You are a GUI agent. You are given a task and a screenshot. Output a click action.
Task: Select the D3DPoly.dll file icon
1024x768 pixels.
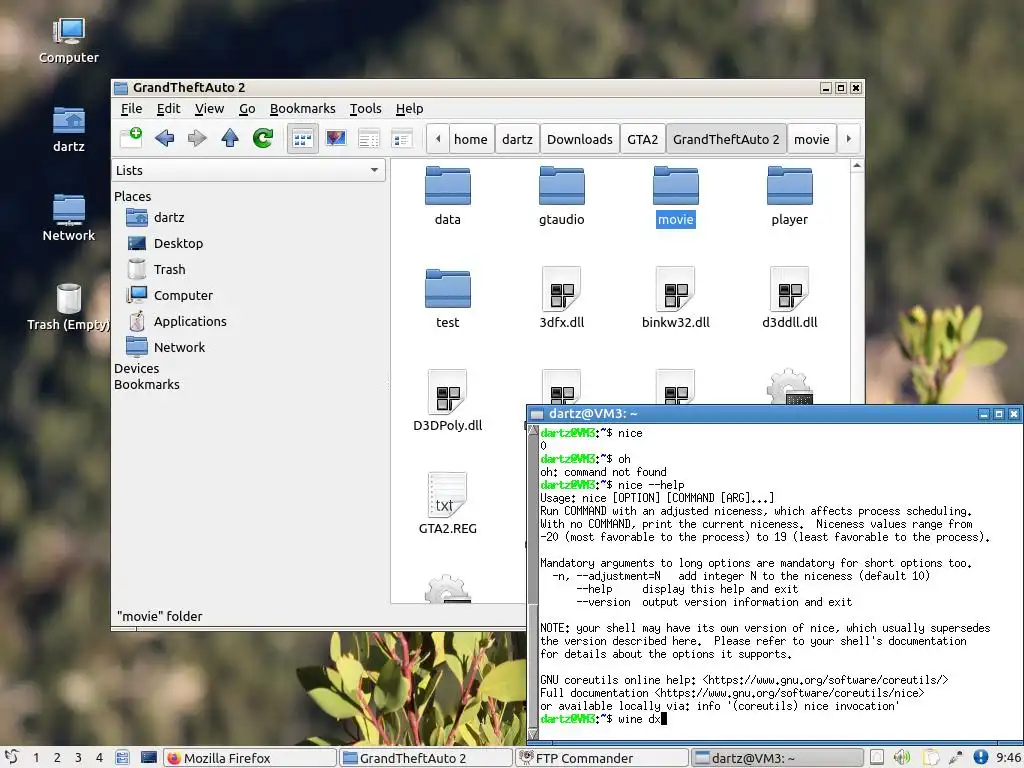pos(448,392)
